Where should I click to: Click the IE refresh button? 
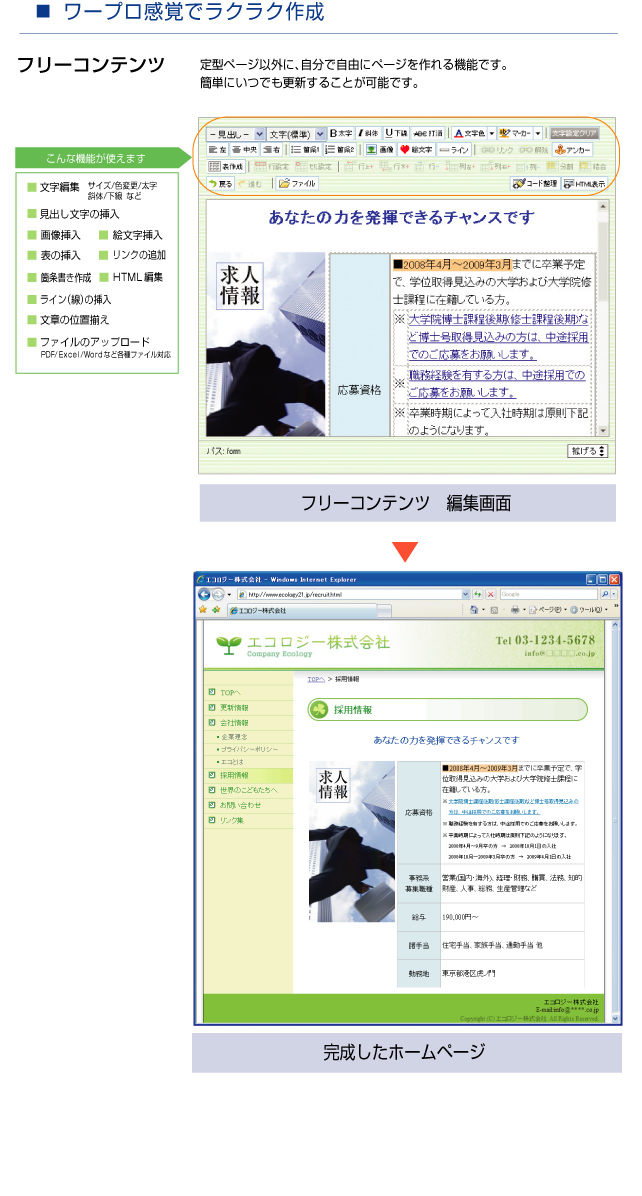(x=477, y=594)
